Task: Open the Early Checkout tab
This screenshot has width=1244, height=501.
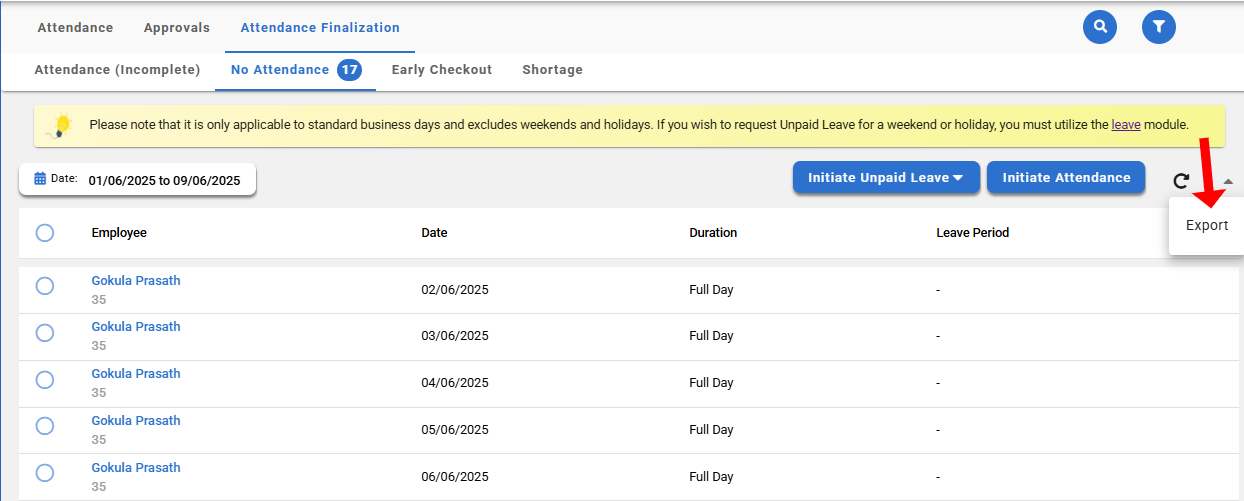Action: click(441, 70)
